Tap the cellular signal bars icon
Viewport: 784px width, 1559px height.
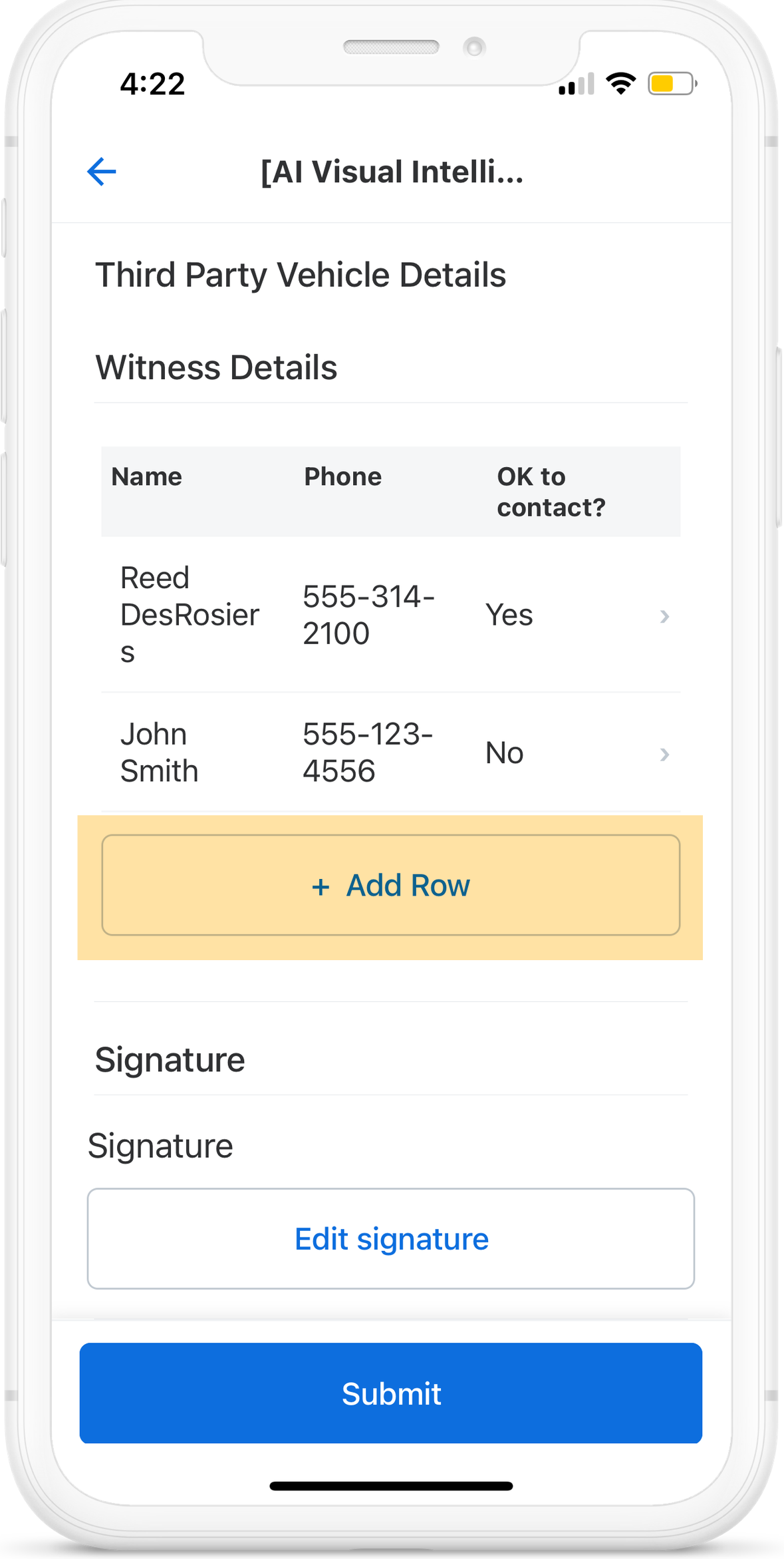pyautogui.click(x=576, y=85)
